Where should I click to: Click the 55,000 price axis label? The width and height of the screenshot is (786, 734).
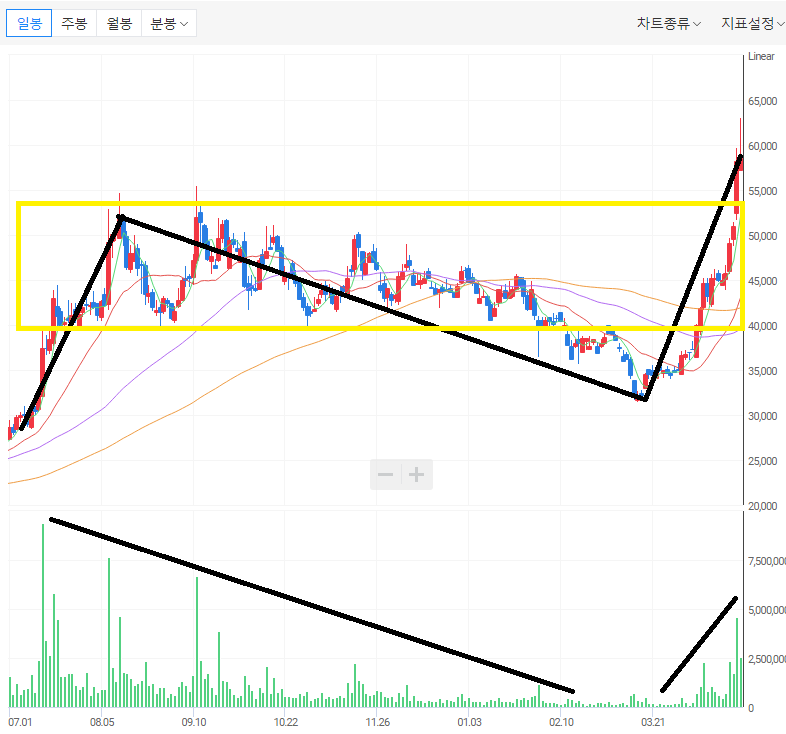click(762, 191)
